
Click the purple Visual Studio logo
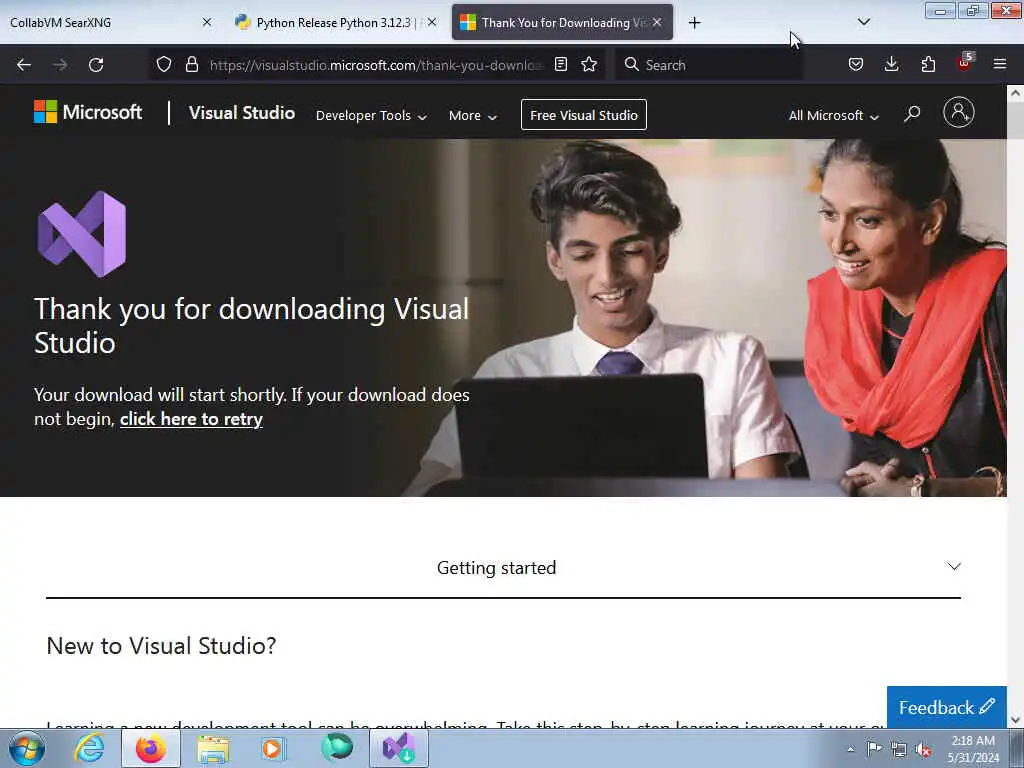point(82,234)
